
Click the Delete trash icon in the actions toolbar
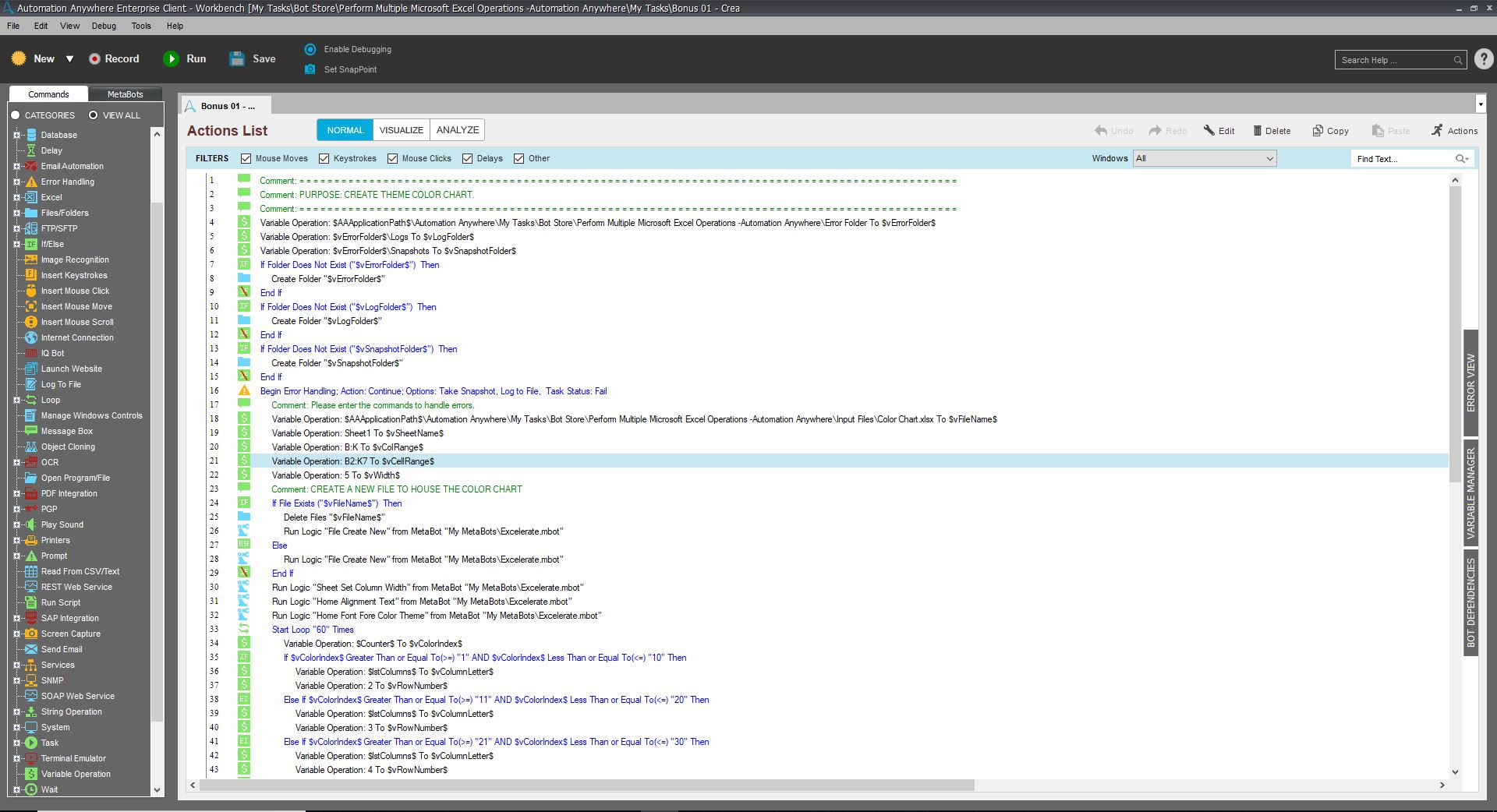1257,131
